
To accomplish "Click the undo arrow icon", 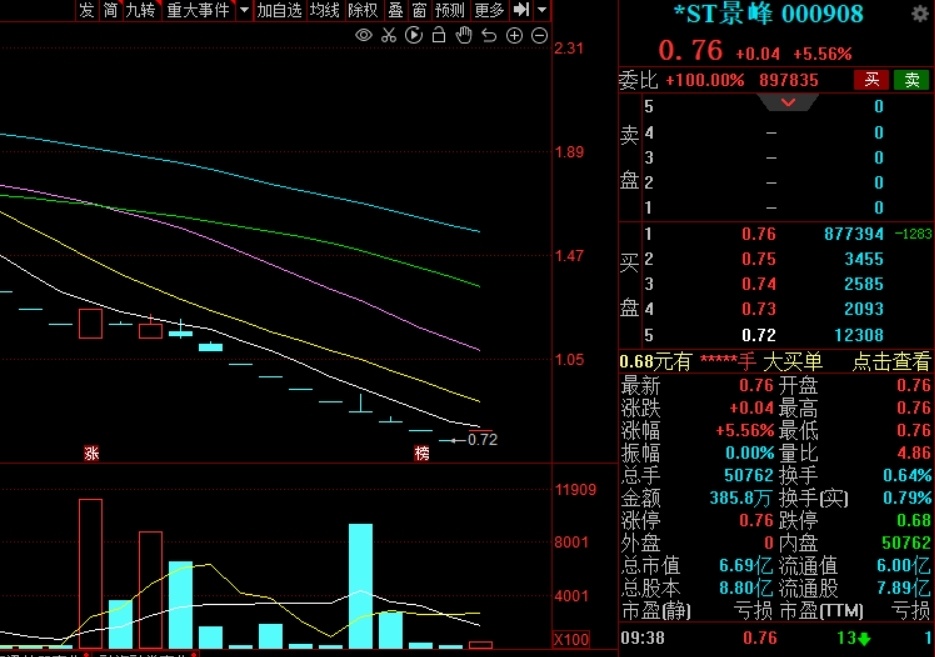I will tap(489, 36).
